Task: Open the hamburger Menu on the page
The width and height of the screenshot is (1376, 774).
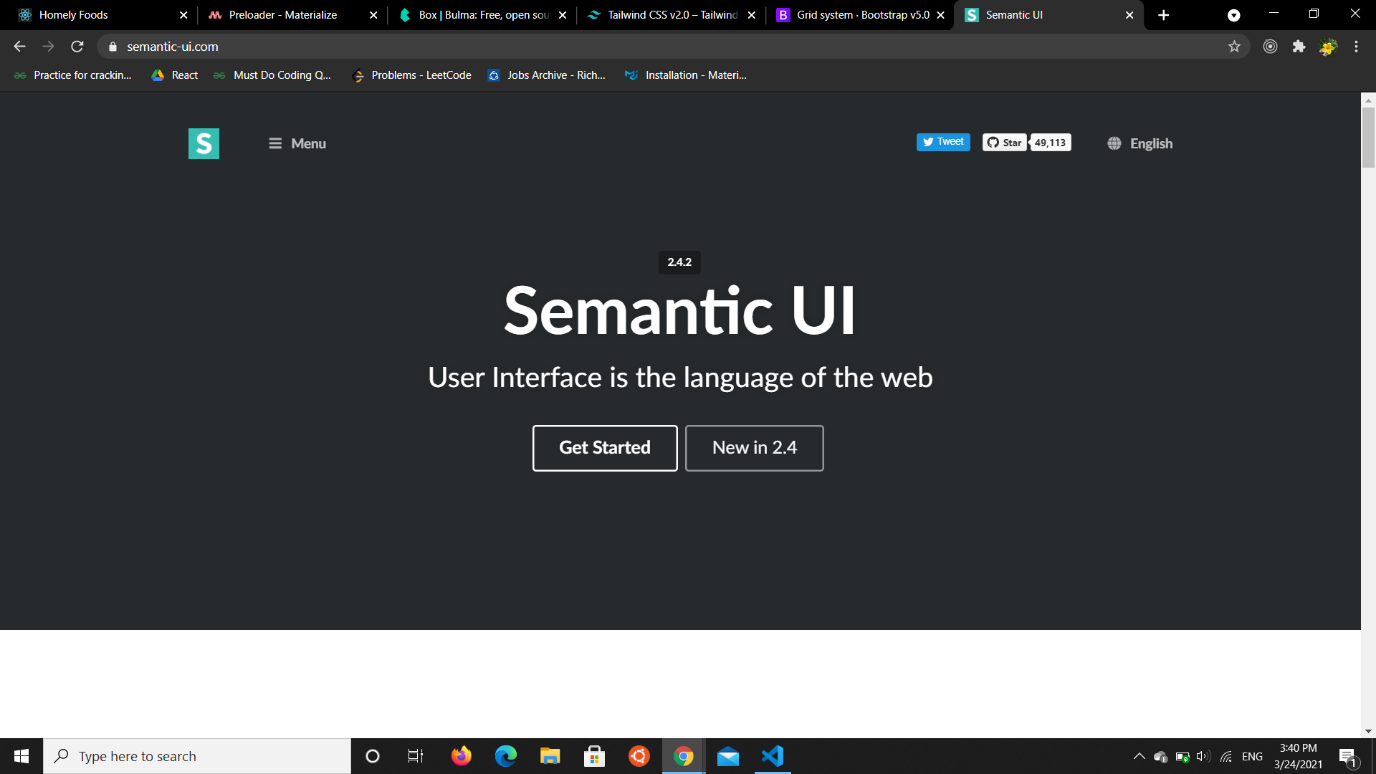Action: click(297, 144)
